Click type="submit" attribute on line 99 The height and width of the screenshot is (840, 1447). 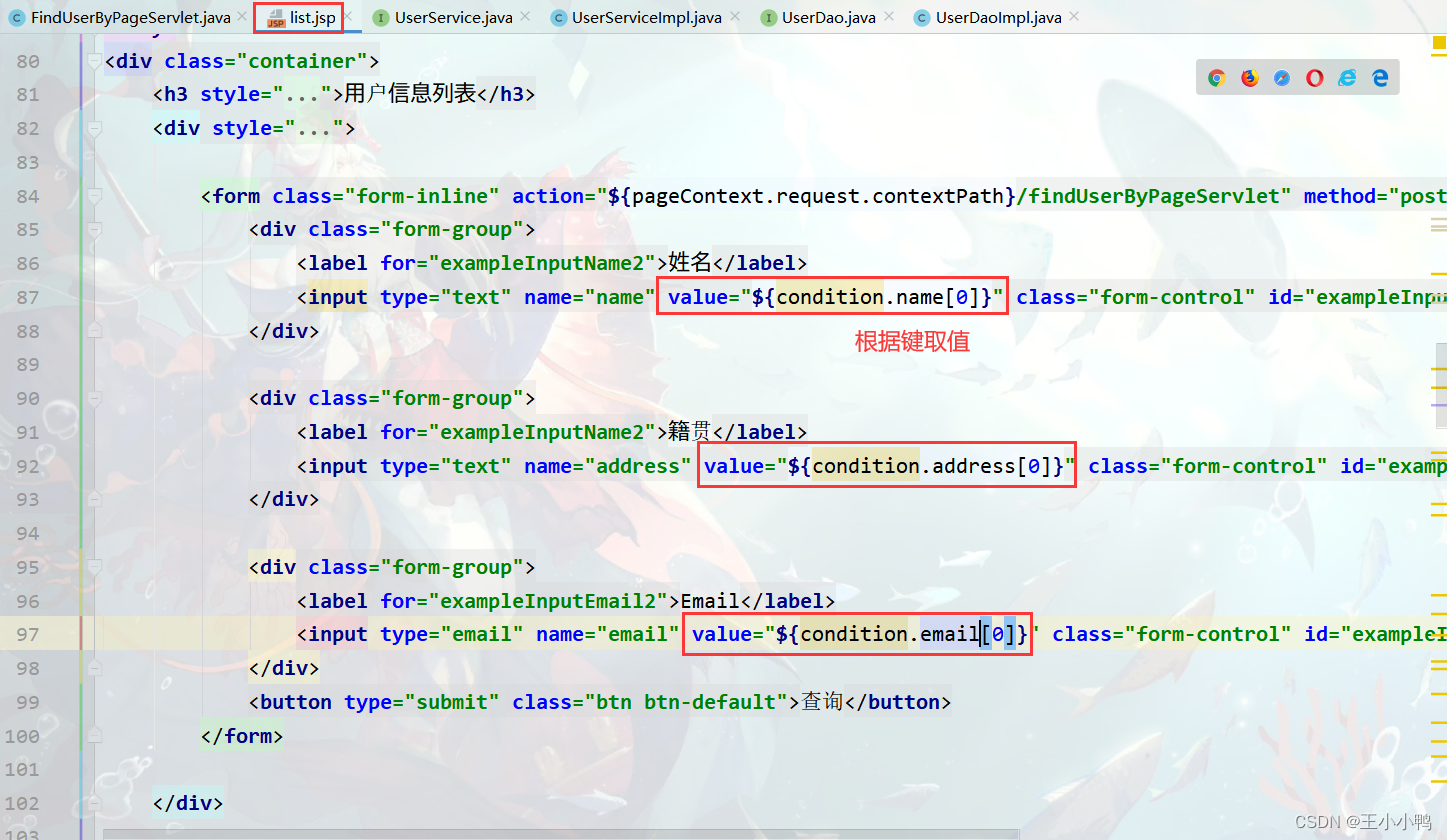point(422,702)
